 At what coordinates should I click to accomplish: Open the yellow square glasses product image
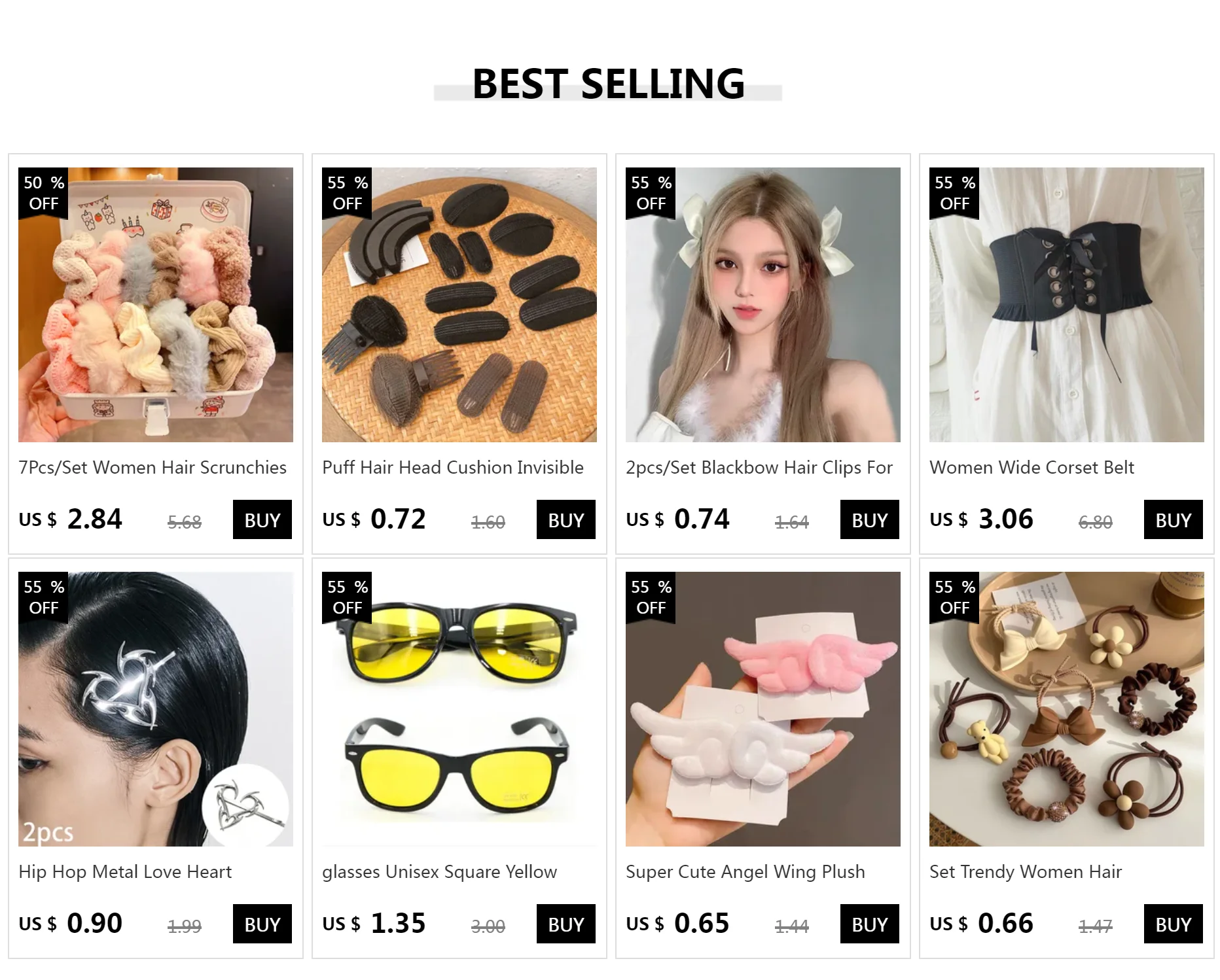coord(459,709)
